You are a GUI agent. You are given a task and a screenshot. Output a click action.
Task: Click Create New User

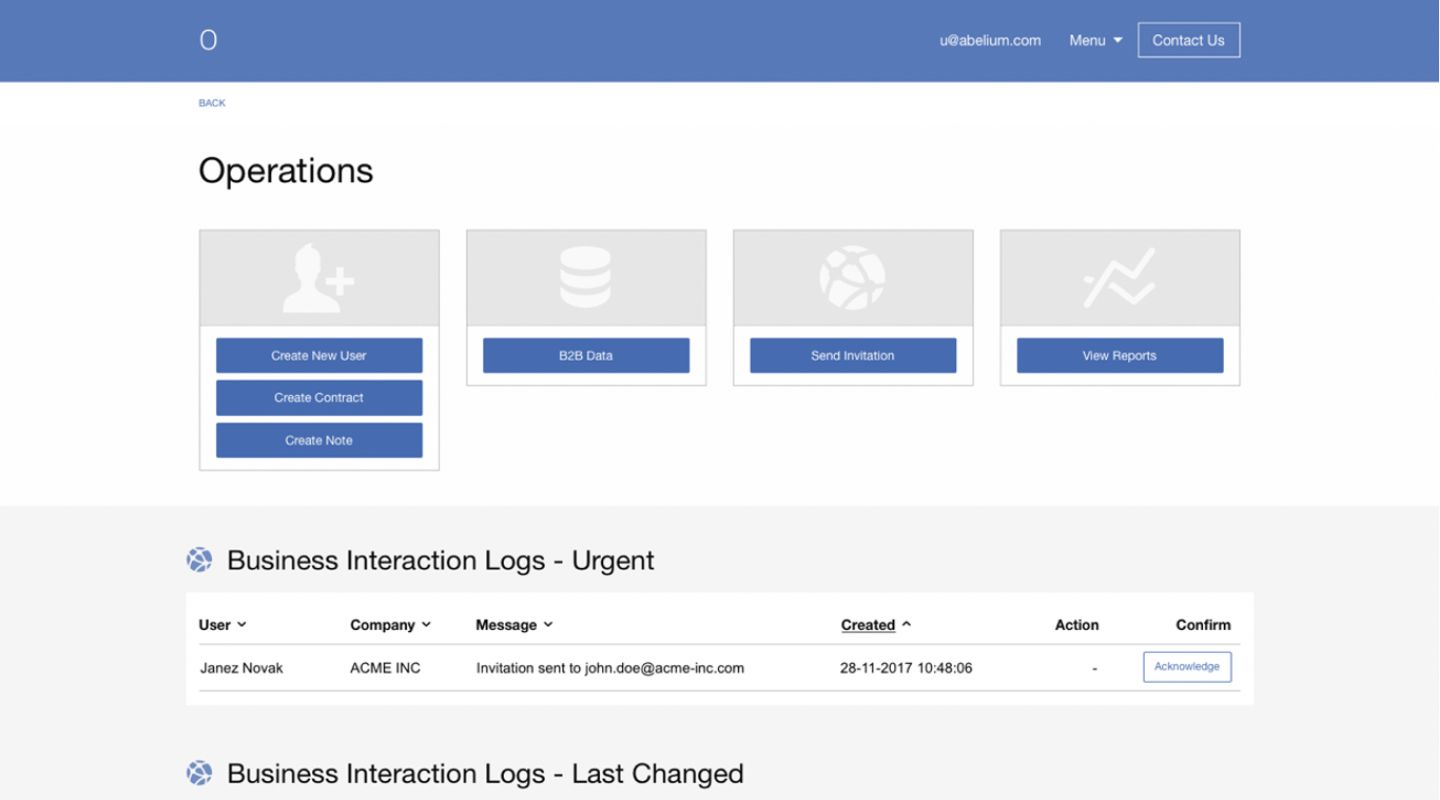click(319, 355)
